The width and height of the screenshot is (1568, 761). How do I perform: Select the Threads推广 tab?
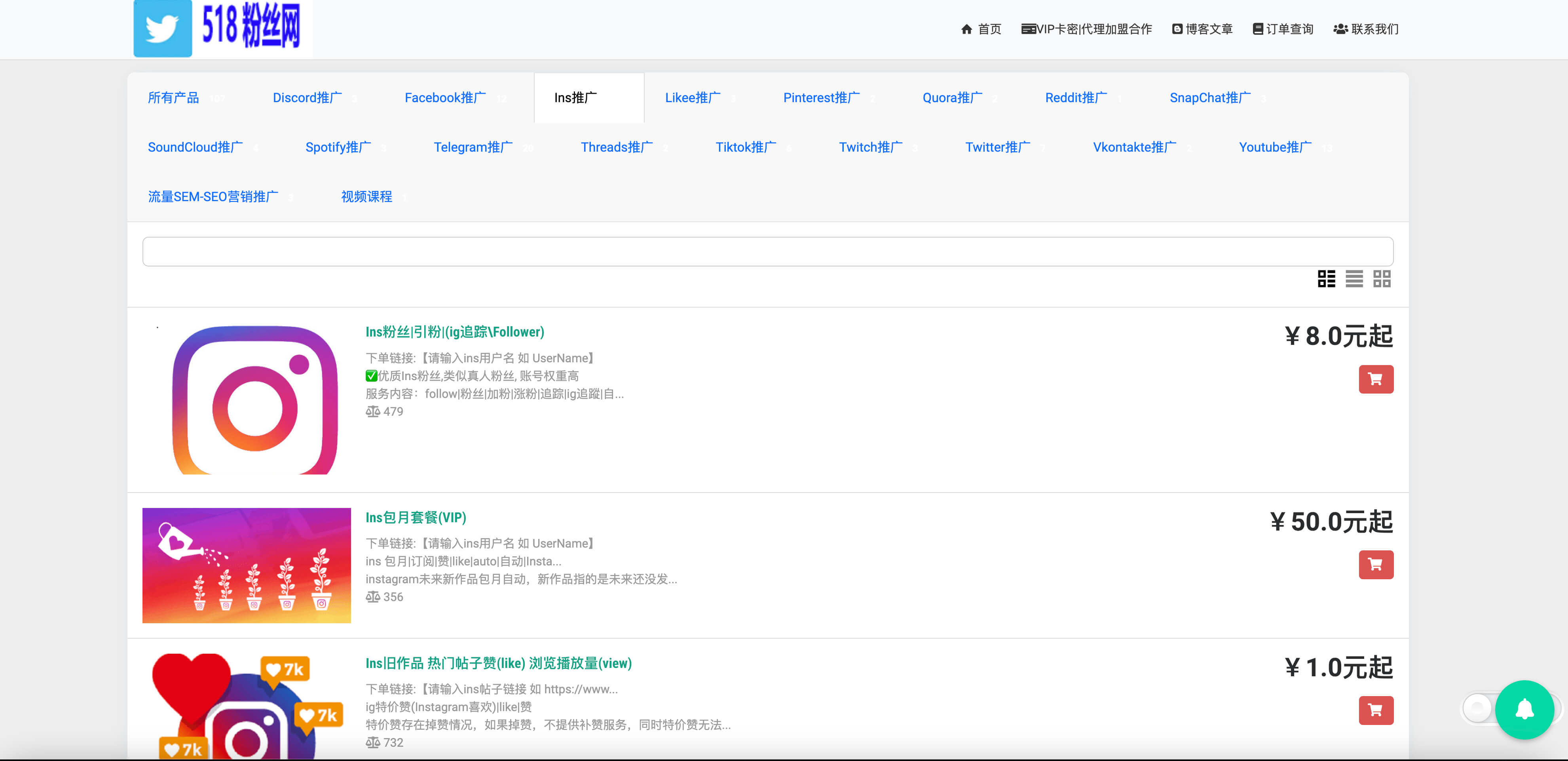[x=624, y=147]
